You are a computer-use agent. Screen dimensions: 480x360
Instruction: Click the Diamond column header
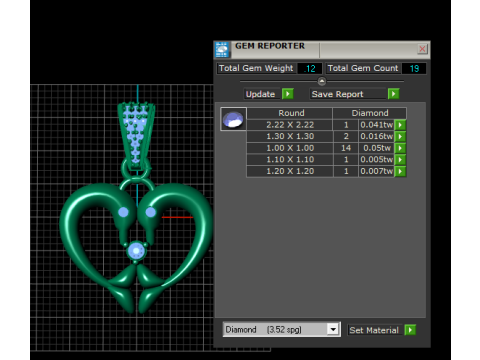370,113
